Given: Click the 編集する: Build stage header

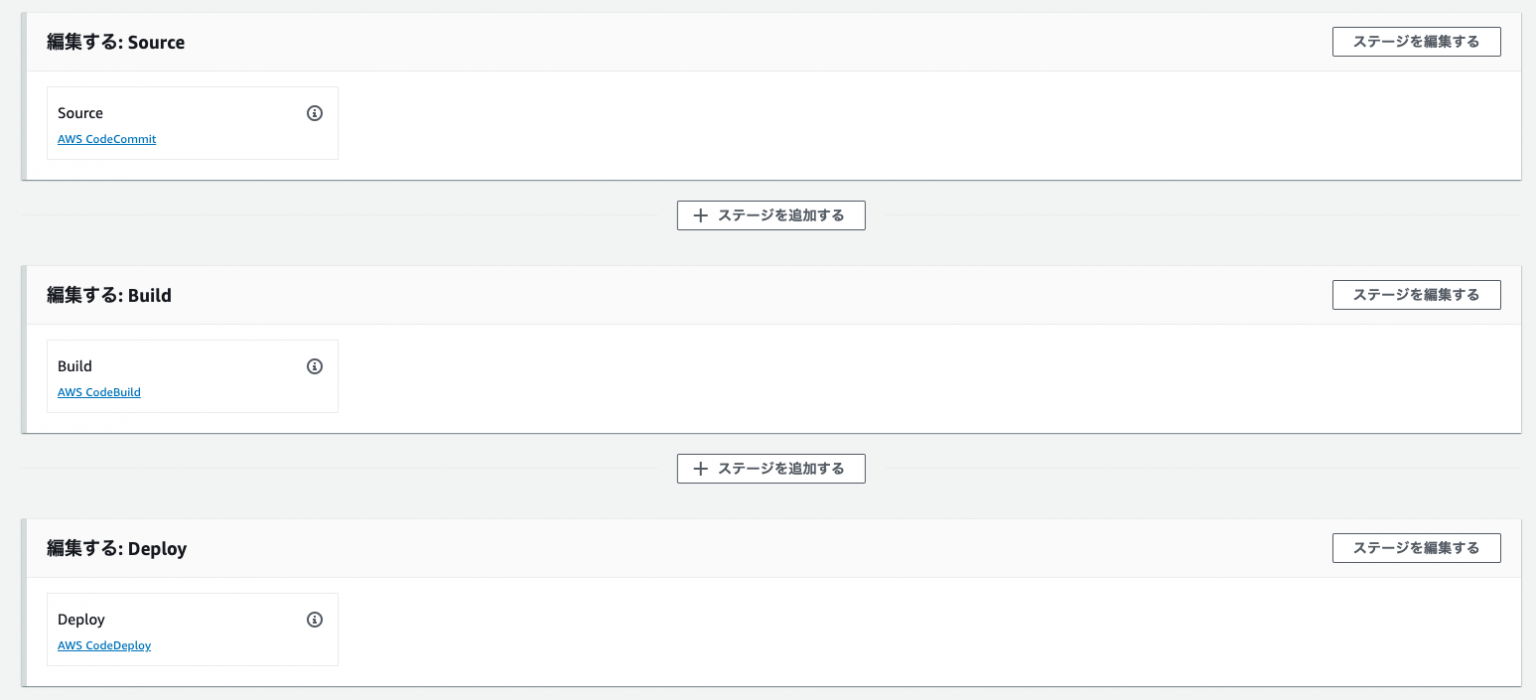Looking at the screenshot, I should tap(110, 295).
